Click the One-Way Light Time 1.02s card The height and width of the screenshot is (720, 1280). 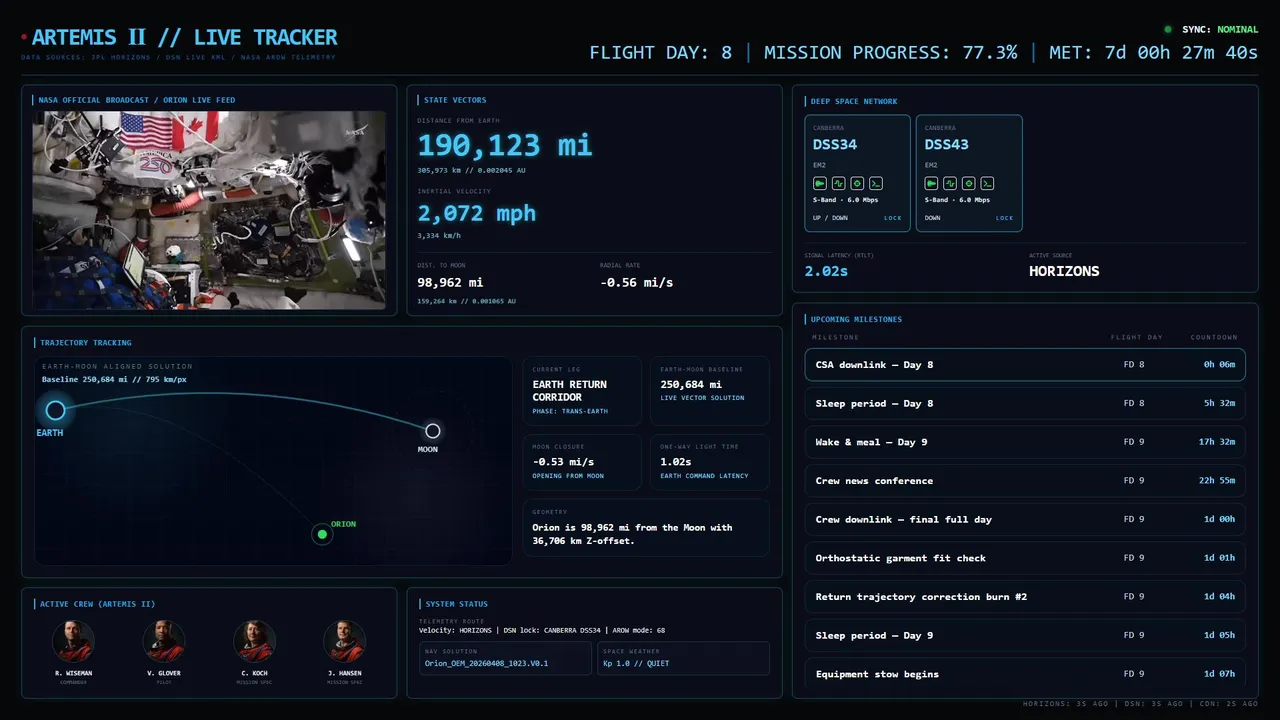click(710, 462)
